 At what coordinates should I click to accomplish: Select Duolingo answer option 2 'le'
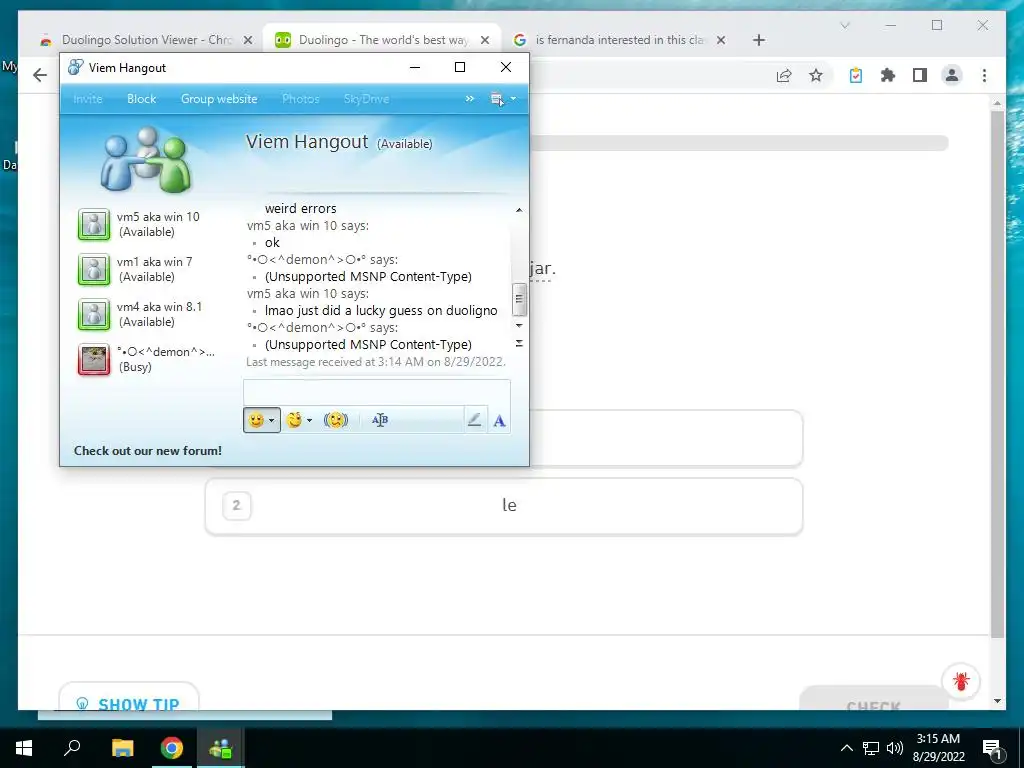pos(504,506)
